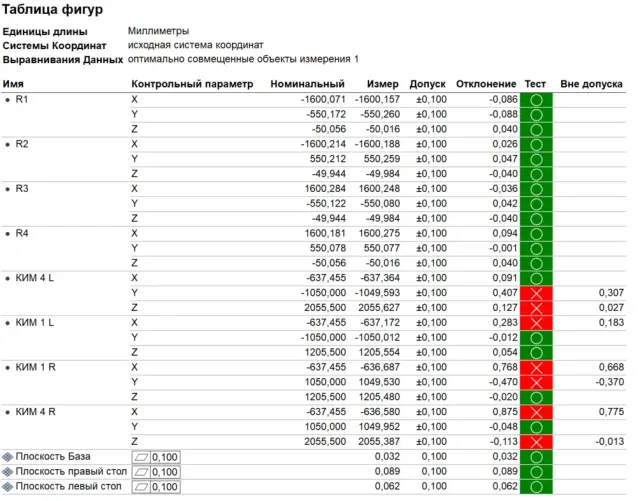Select the Плоскость левый стол row label
This screenshot has width=640, height=501.
[x=68, y=486]
